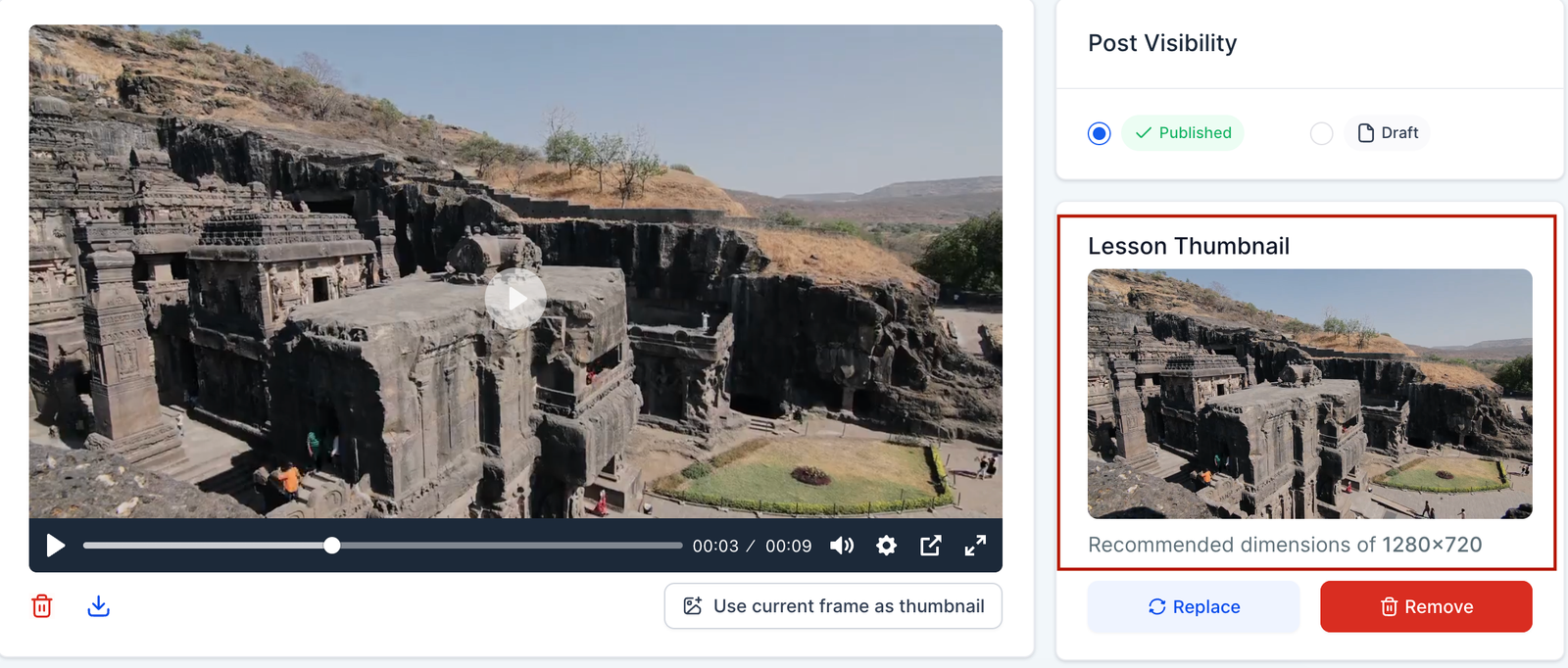Enter fullscreen mode on the video player
Screen dimensions: 1568x668
pos(975,546)
